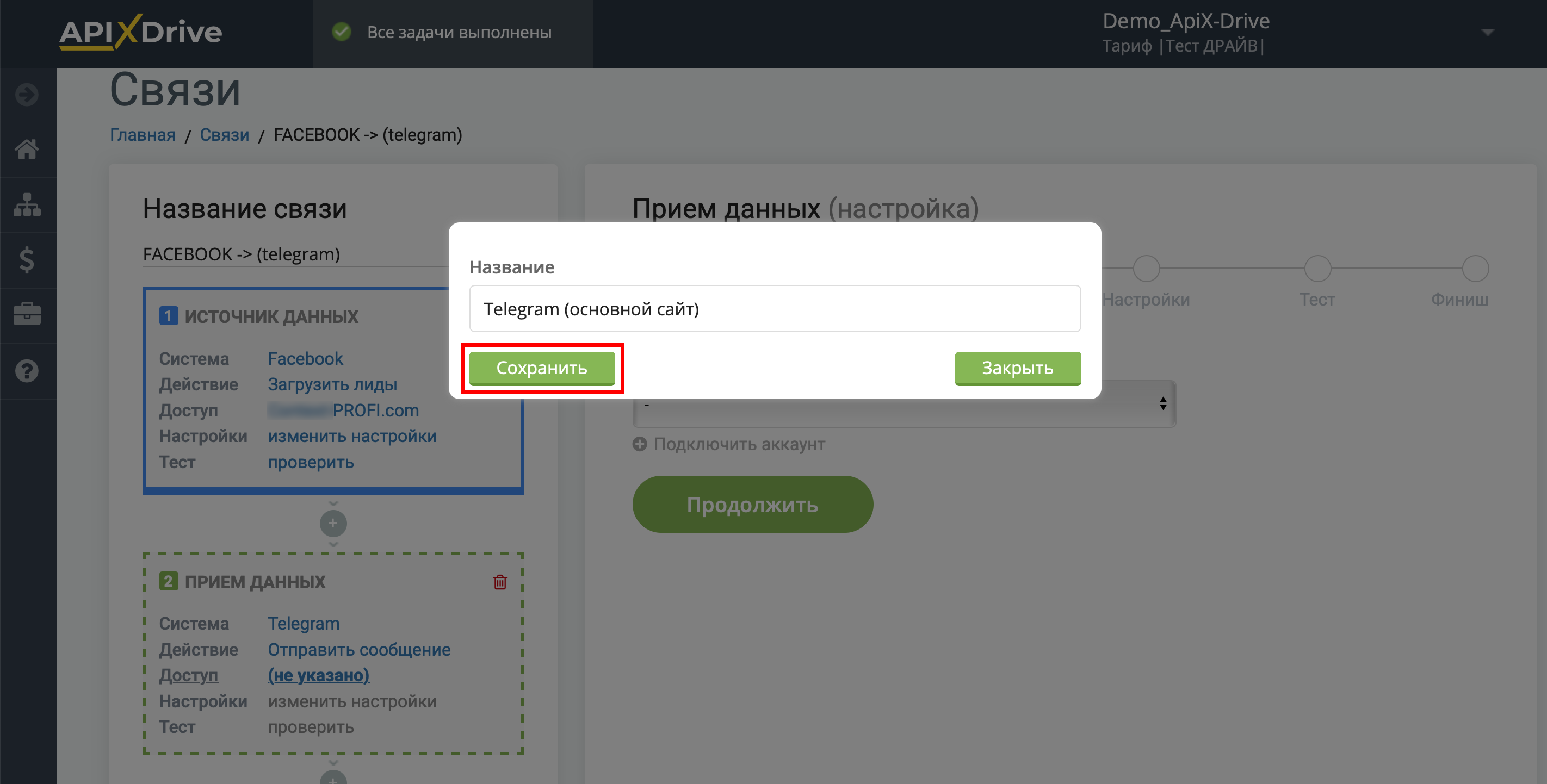The height and width of the screenshot is (784, 1547).
Task: Click Отправить сообщение action link
Action: tap(359, 650)
